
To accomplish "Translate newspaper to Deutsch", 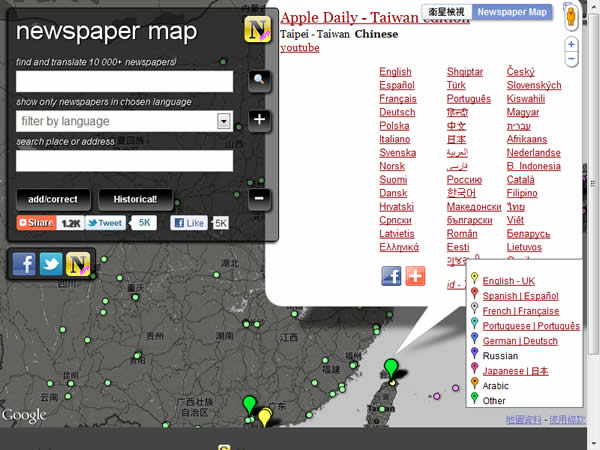I will pos(397,112).
